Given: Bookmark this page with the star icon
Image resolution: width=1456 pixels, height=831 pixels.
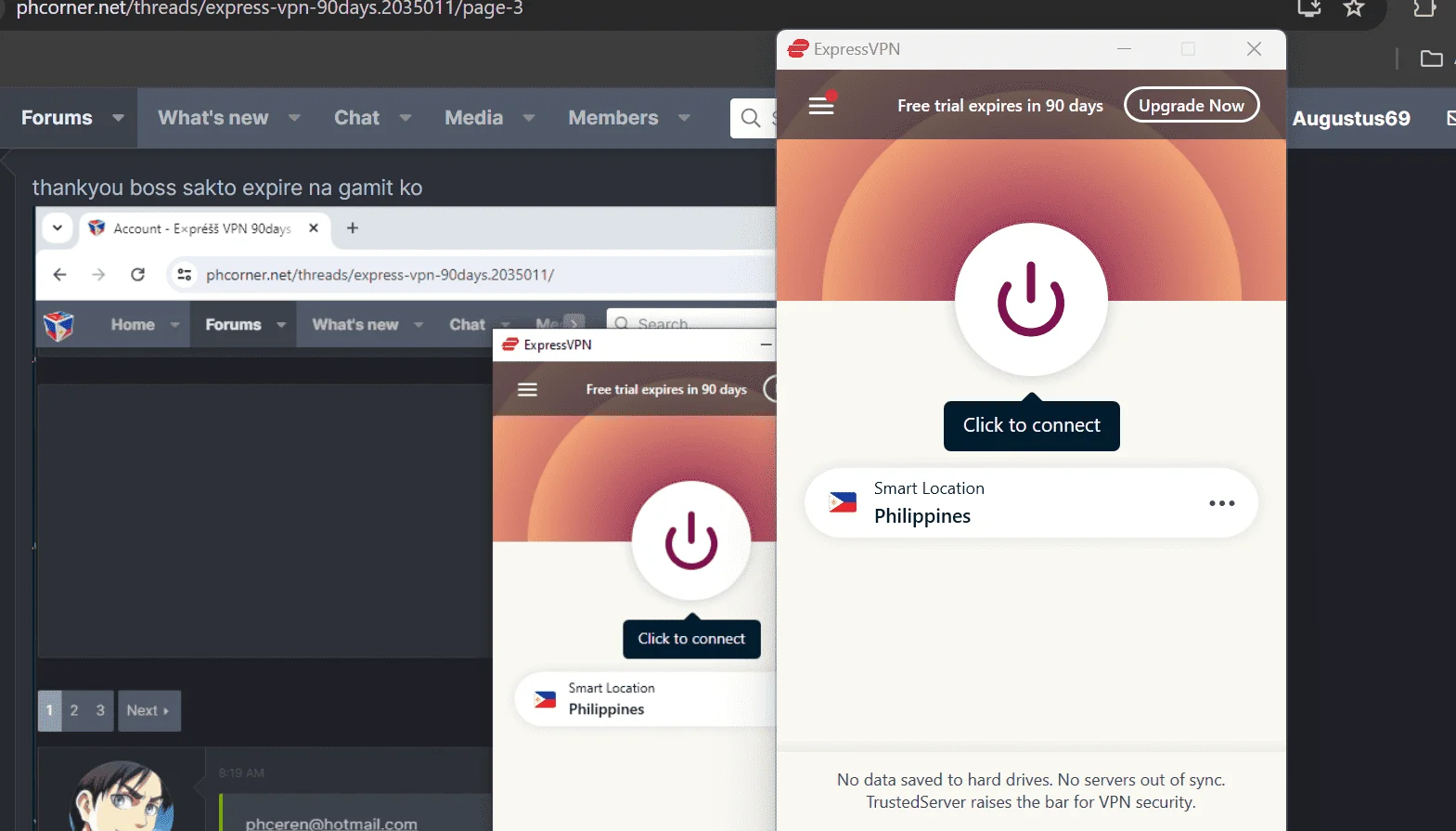Looking at the screenshot, I should pos(1354,8).
